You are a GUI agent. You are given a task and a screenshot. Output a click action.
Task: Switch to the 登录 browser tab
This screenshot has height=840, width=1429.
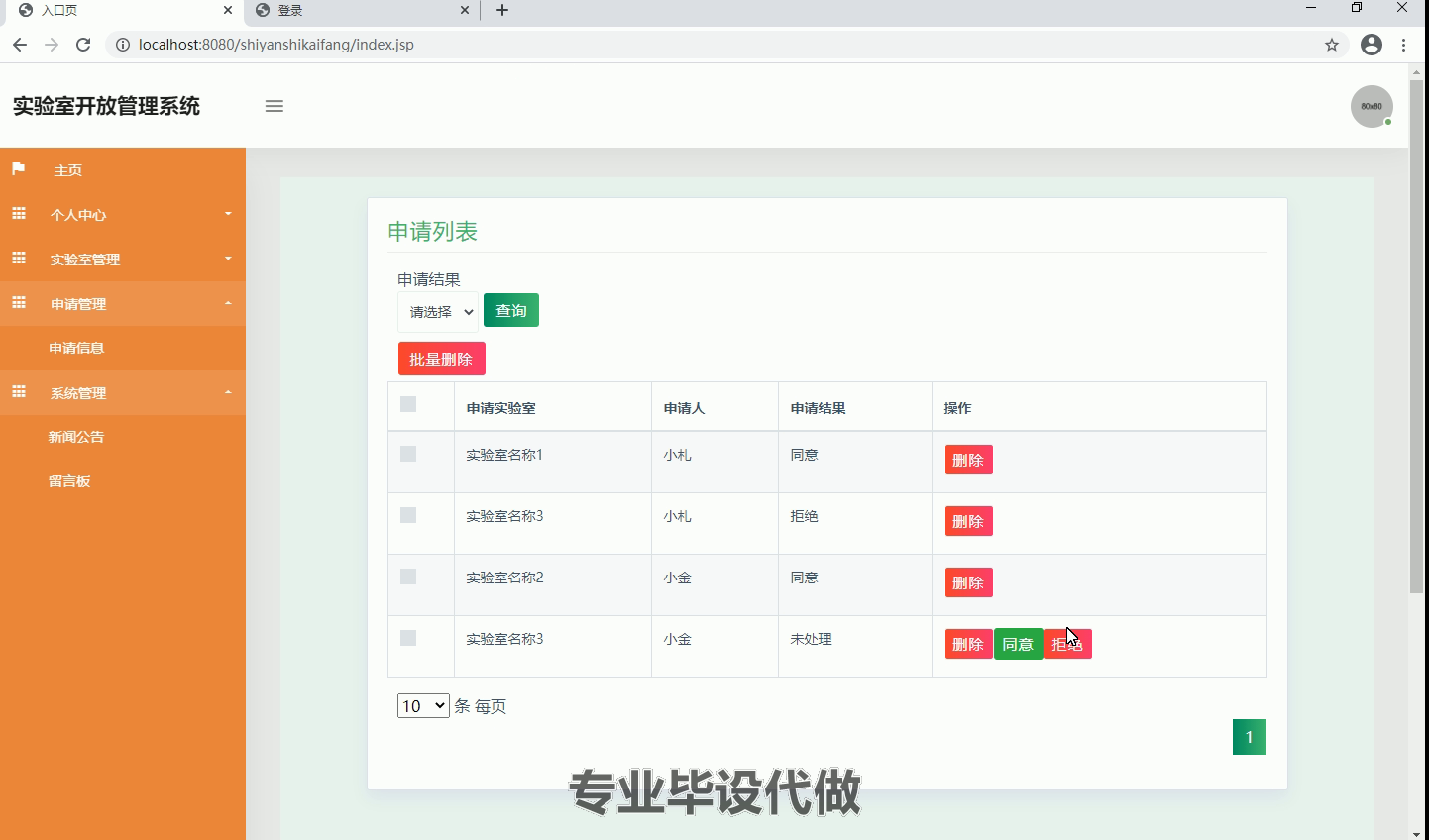pyautogui.click(x=362, y=10)
